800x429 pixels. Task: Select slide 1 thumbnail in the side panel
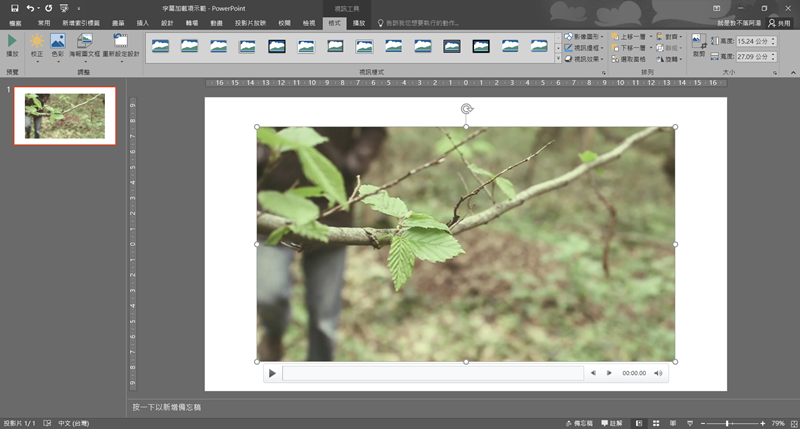click(65, 115)
